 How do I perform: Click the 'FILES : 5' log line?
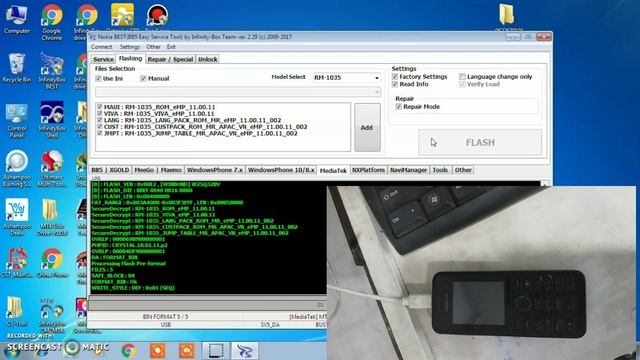click(102, 269)
